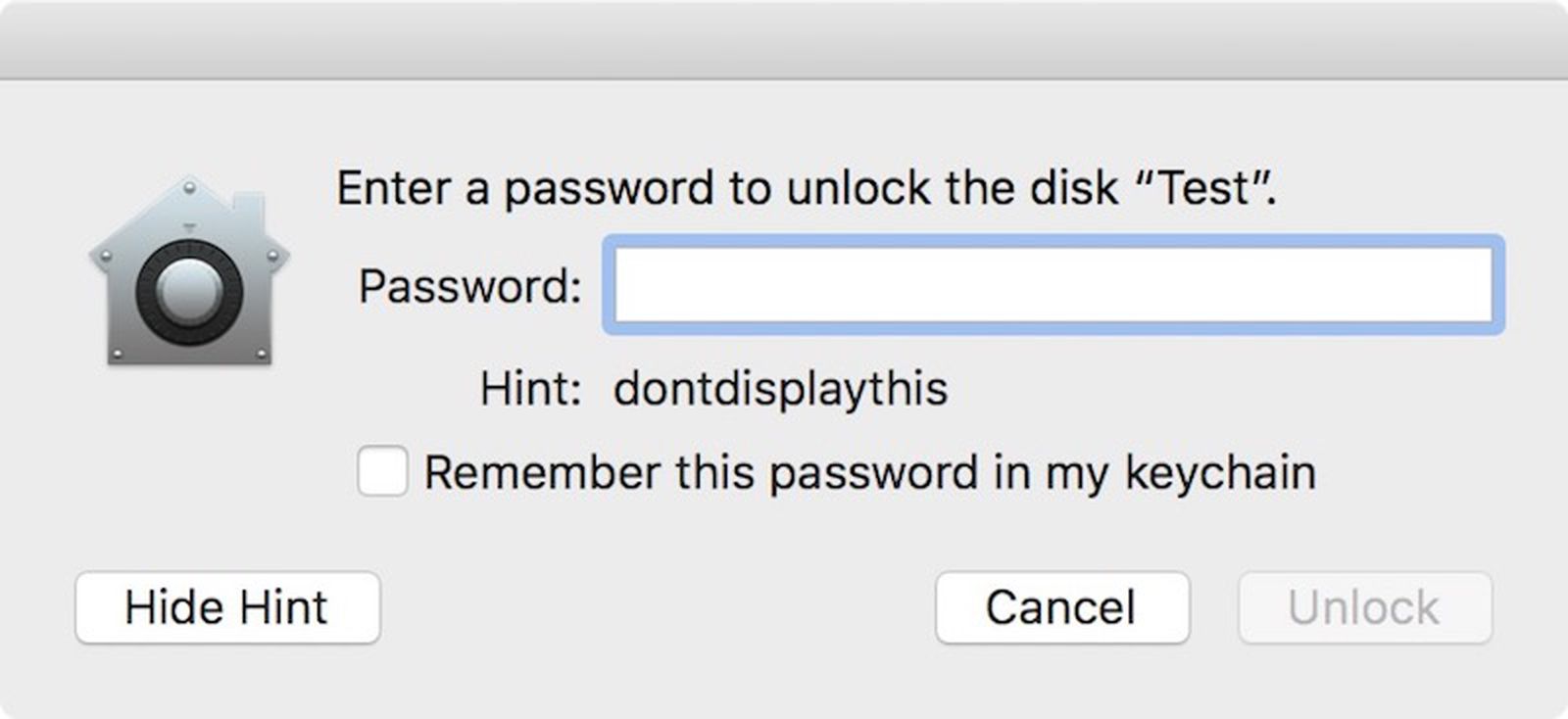Focus the Password text field
Viewport: 1568px width, 719px height.
[1053, 285]
